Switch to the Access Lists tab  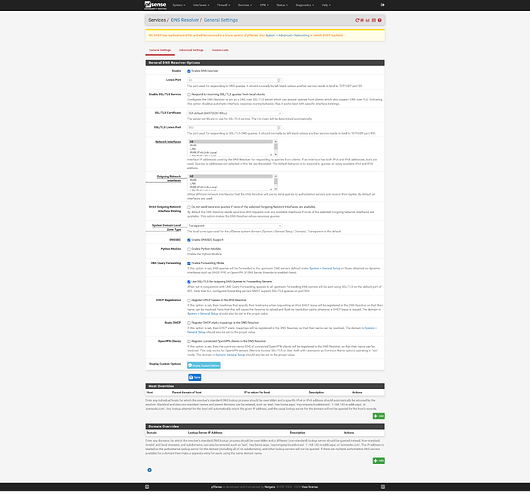220,50
